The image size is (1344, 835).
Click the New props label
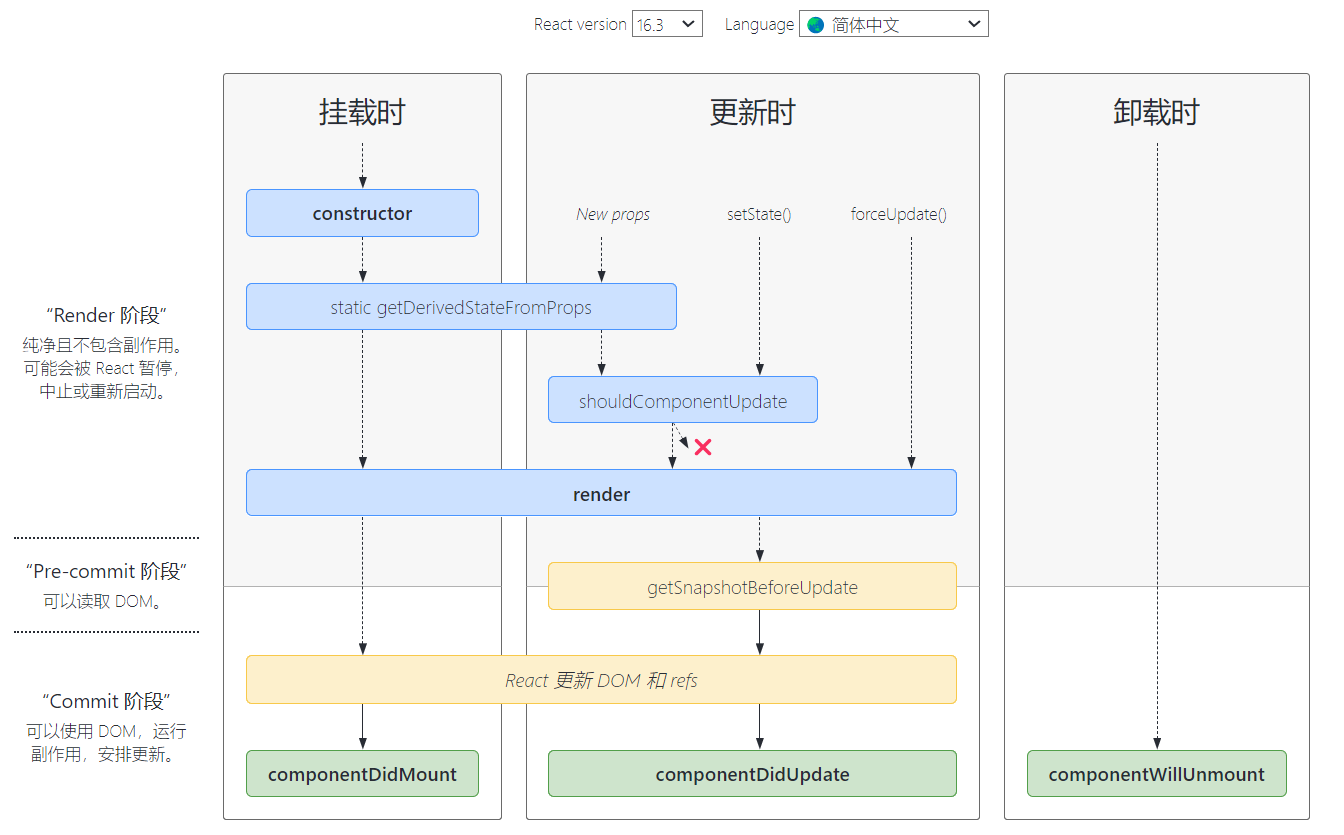[x=613, y=214]
